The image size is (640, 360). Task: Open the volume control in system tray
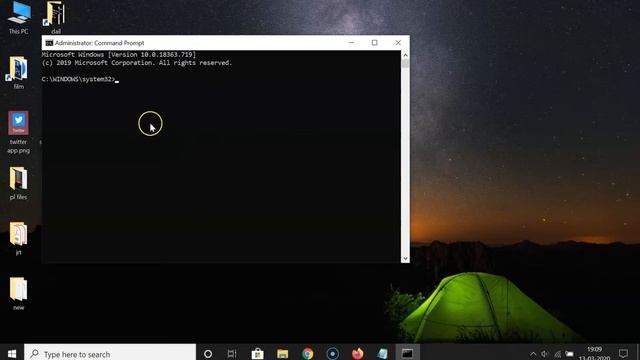pyautogui.click(x=545, y=354)
